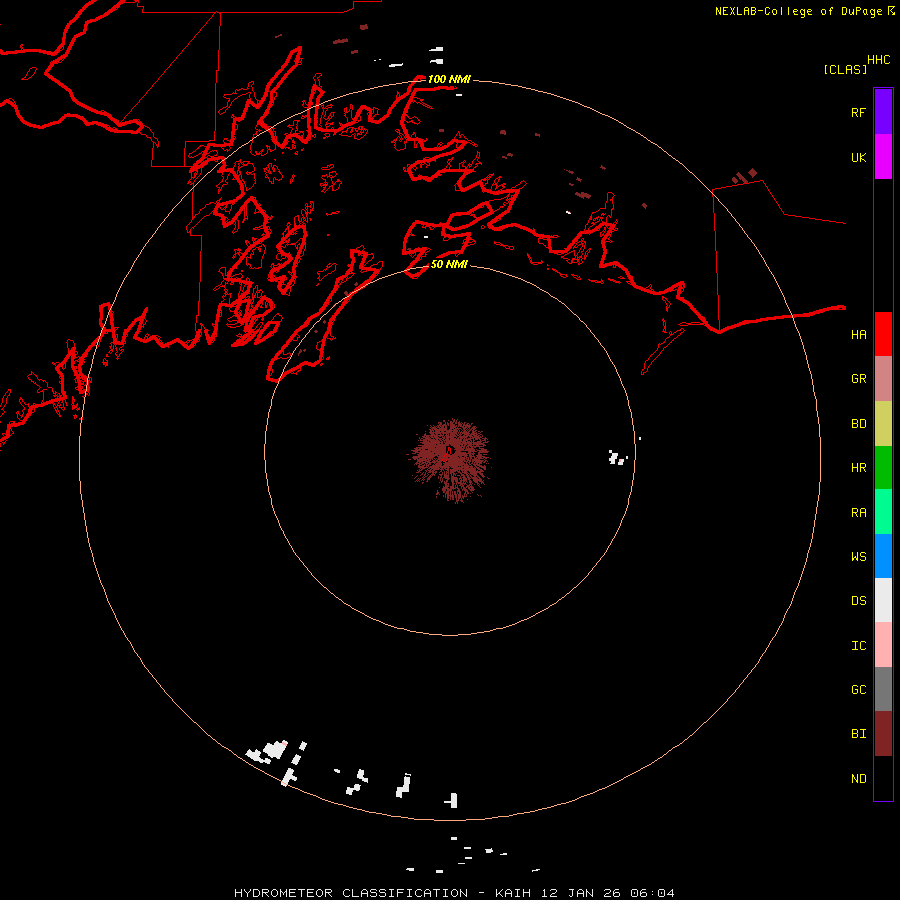This screenshot has height=900, width=900.
Task: Click the "50 NMI" range ring label
Action: coord(449,264)
